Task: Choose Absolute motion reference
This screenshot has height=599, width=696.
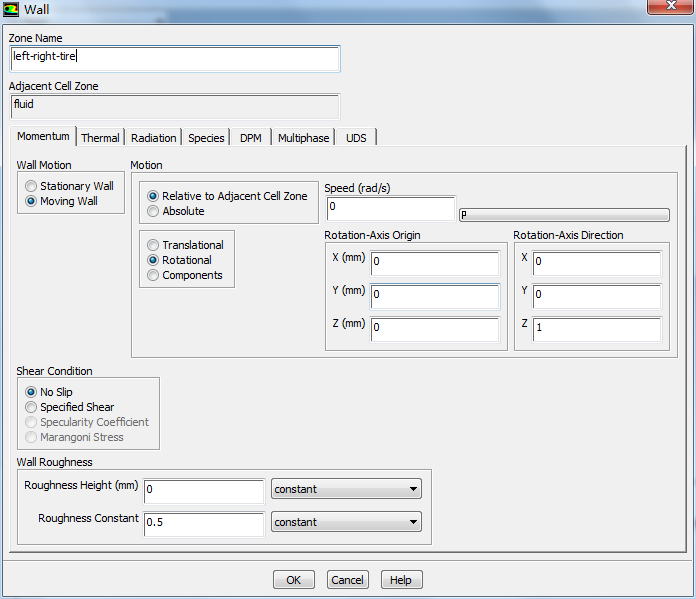Action: (153, 211)
